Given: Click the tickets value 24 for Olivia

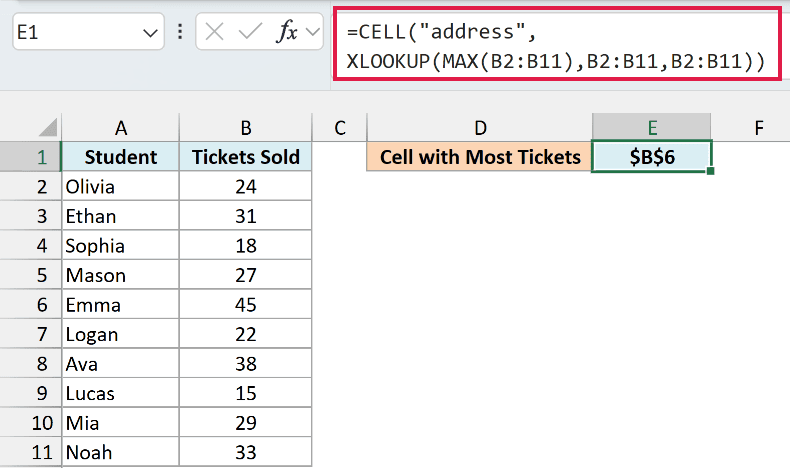Looking at the screenshot, I should (245, 187).
